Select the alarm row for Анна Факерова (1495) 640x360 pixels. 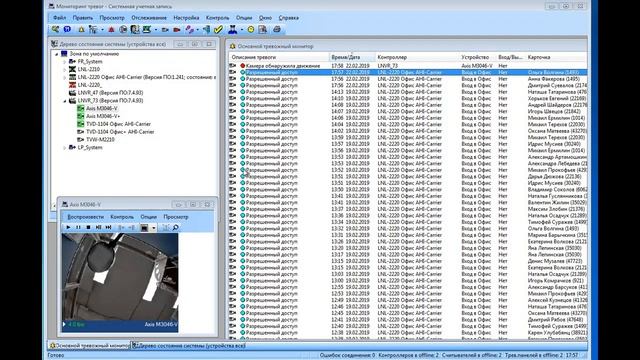pos(408,79)
